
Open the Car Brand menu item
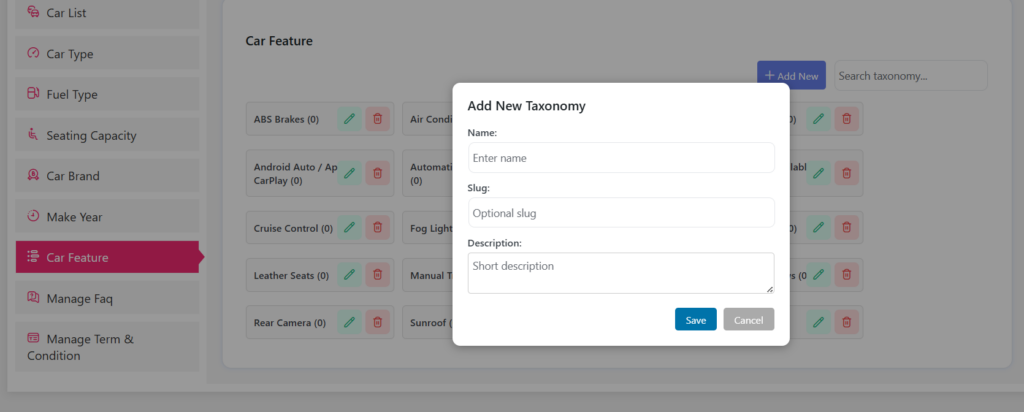click(x=108, y=176)
